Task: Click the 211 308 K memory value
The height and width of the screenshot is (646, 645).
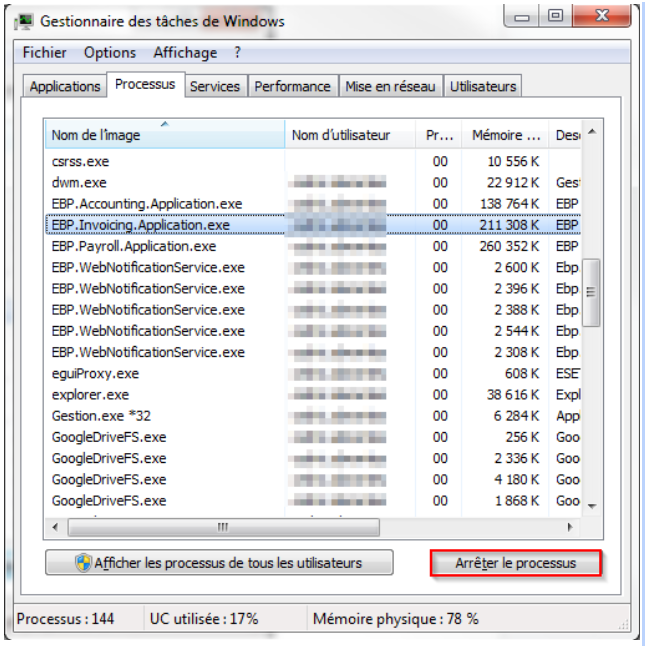Action: (x=509, y=225)
